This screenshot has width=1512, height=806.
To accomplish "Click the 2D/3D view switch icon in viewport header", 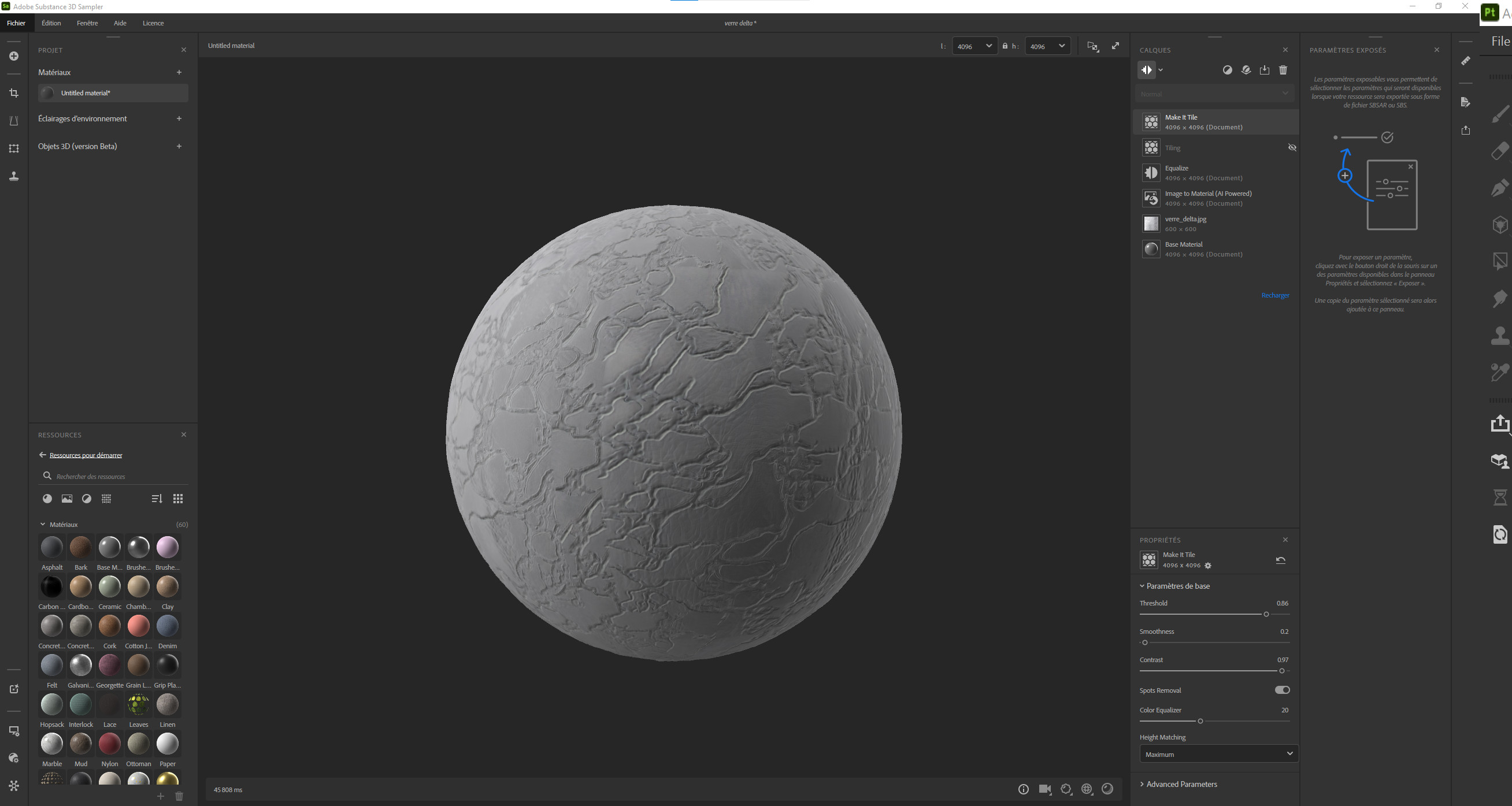I will [x=1093, y=46].
